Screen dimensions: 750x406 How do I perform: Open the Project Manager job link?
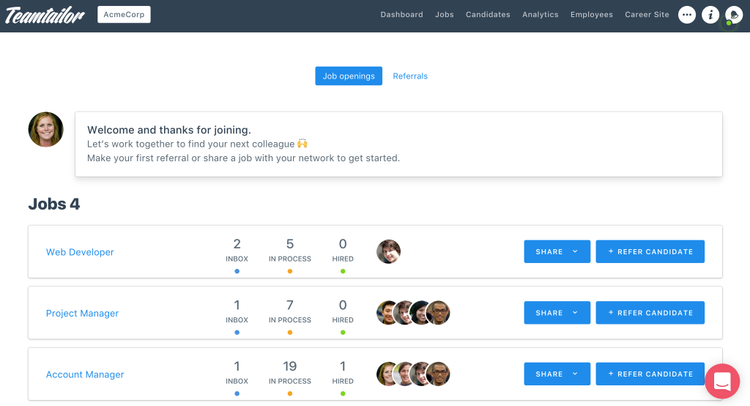(82, 313)
